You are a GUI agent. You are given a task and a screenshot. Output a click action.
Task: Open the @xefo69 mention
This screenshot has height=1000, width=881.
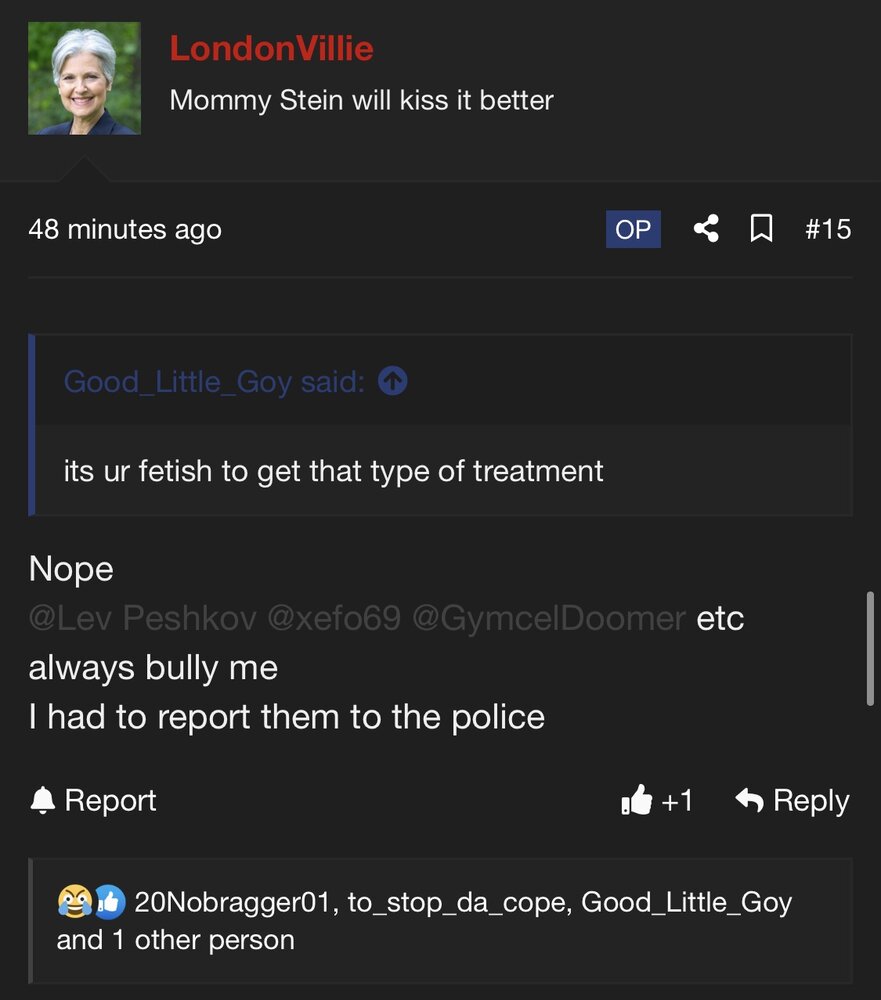coord(334,618)
